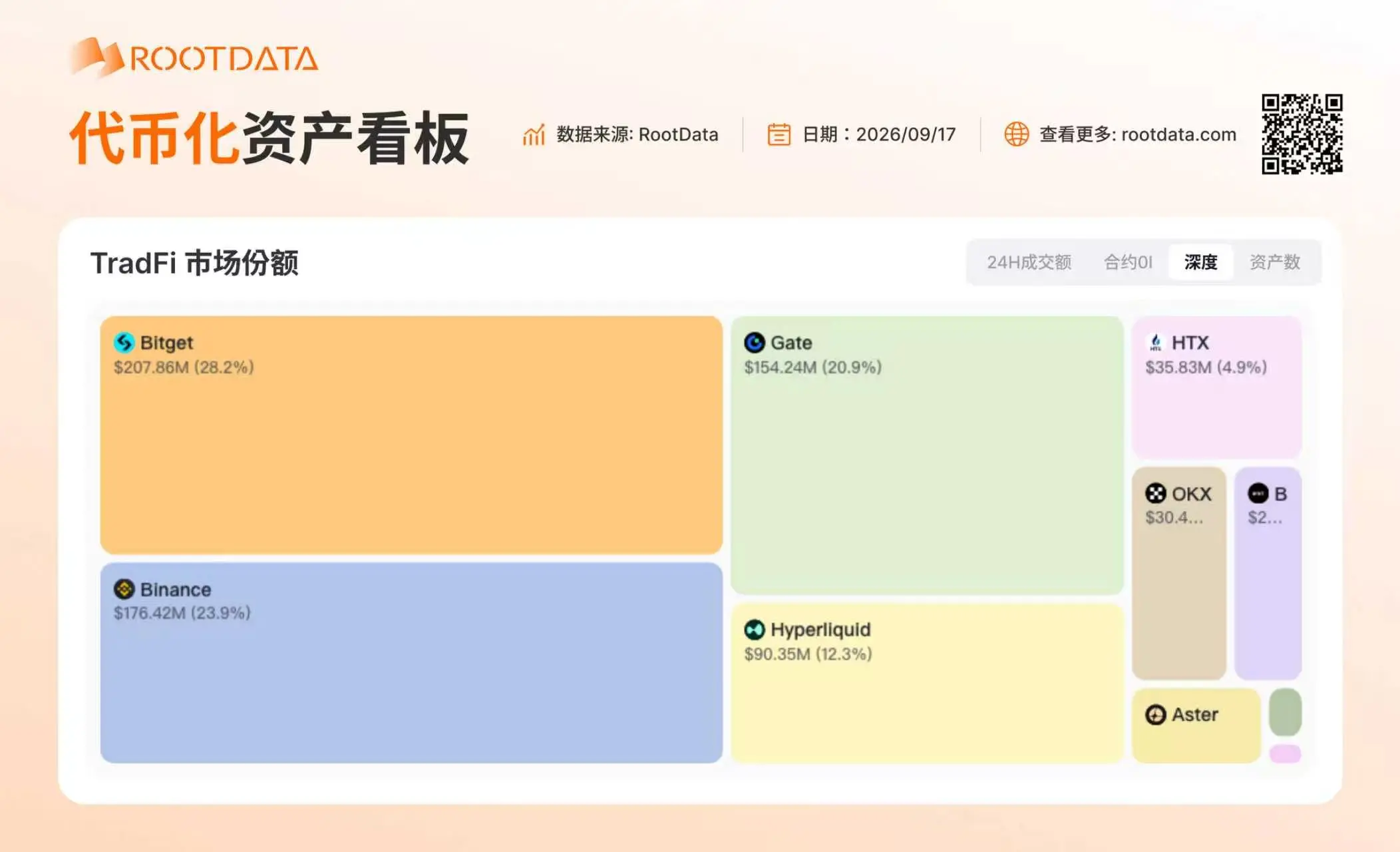
Task: Click the HTX logo icon
Action: point(1156,342)
